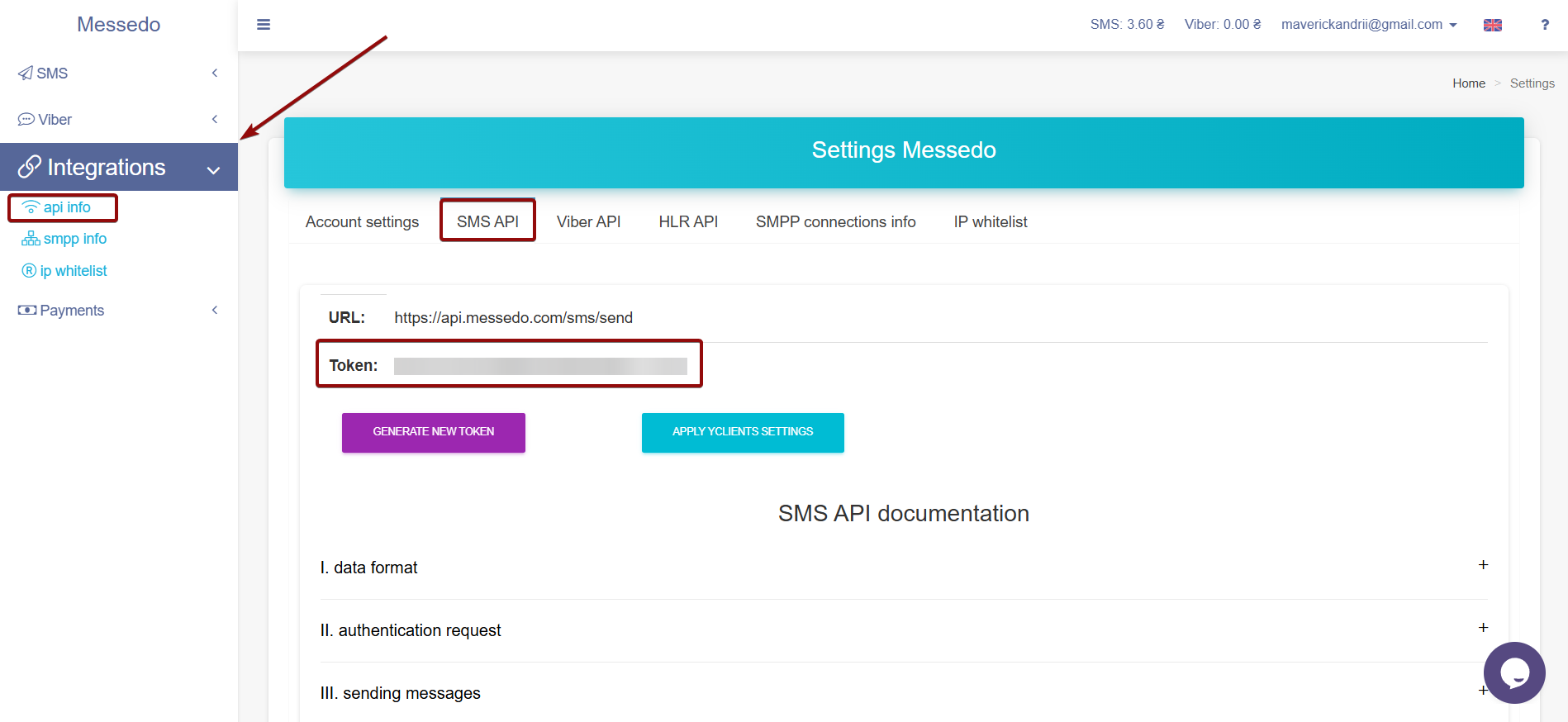1568x722 pixels.
Task: Expand the Payments sidebar menu chevron
Action: tap(215, 310)
